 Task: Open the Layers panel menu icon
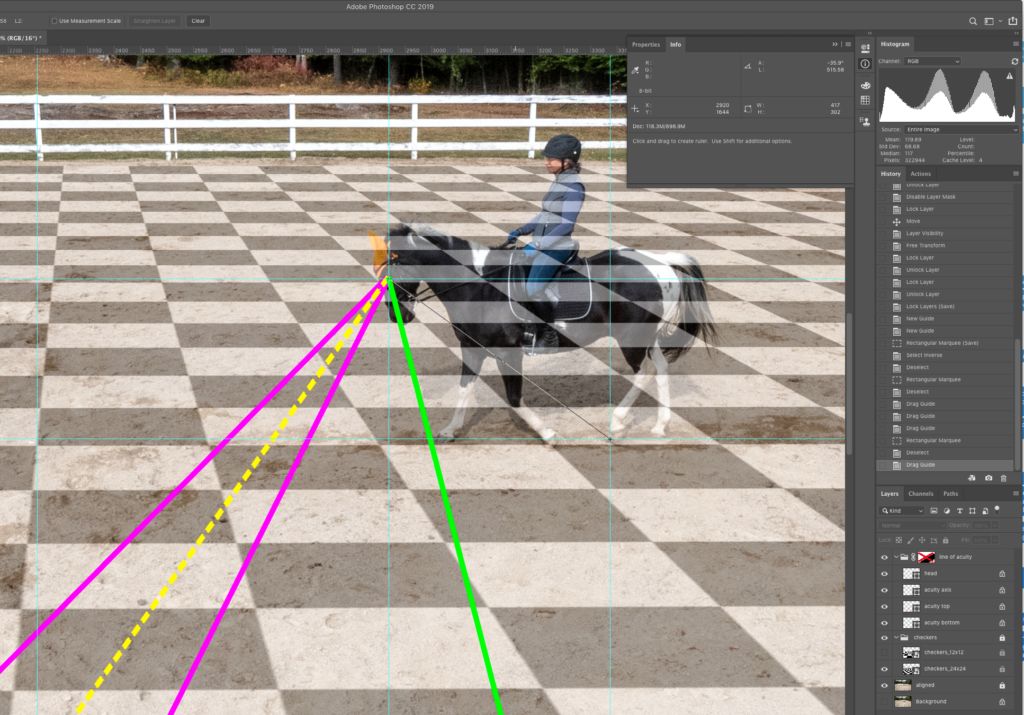(1016, 494)
